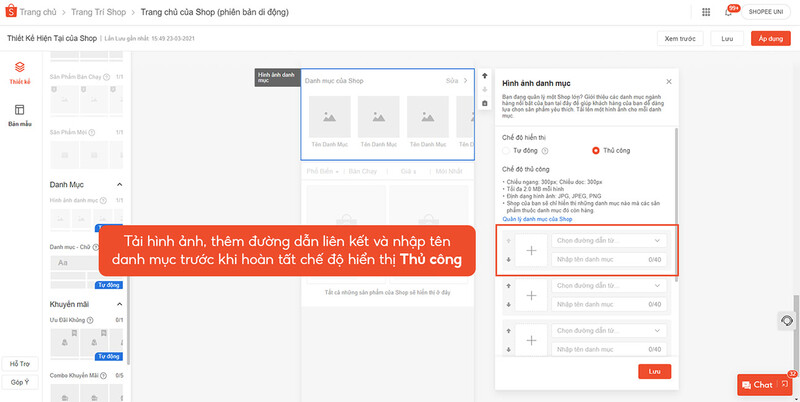
Task: Collapse the Danh Mục section
Action: (x=120, y=185)
